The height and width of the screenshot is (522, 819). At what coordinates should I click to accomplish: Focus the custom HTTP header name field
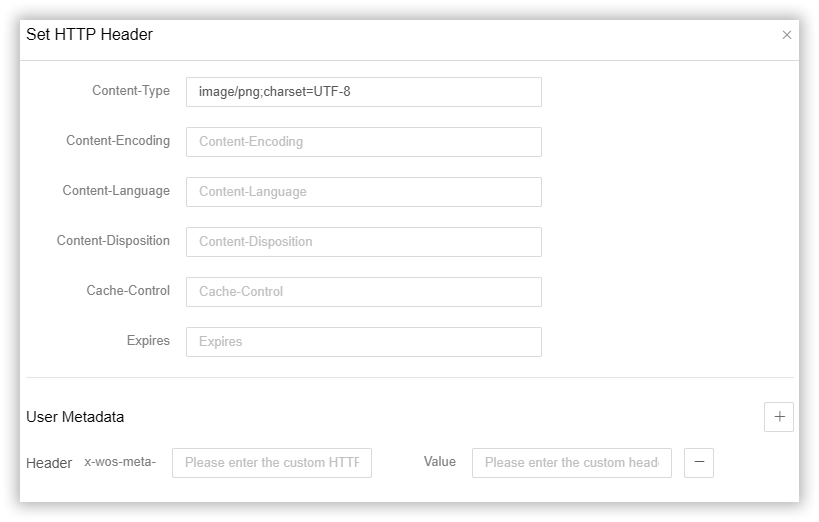click(x=271, y=463)
